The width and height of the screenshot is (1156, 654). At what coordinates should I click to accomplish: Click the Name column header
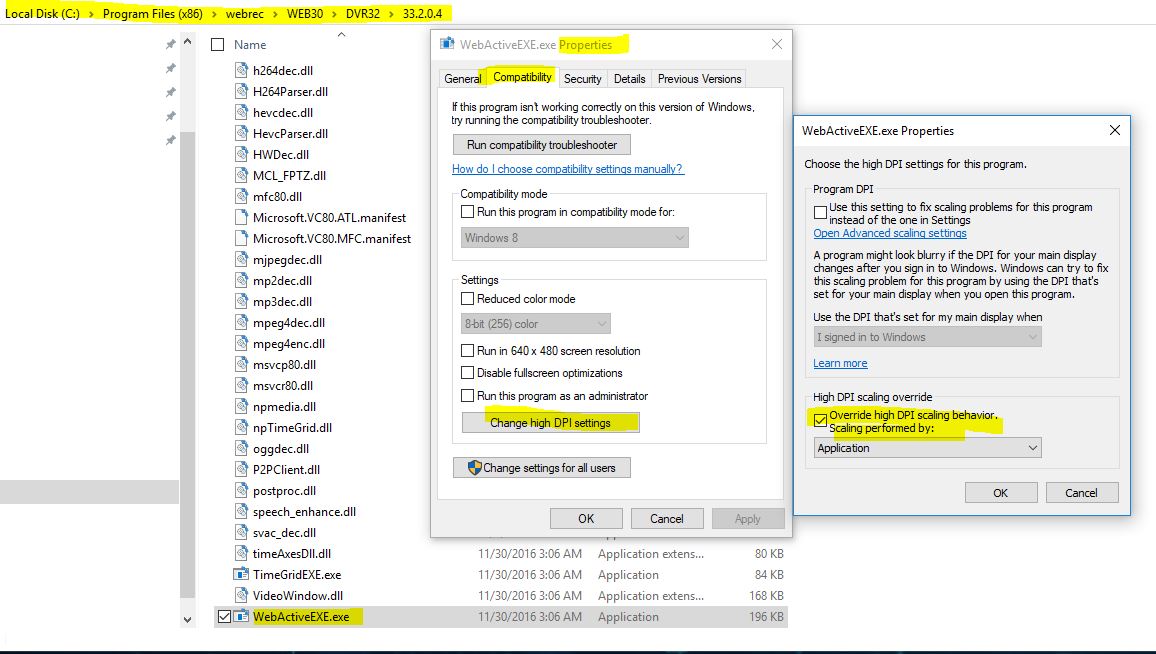pos(250,45)
